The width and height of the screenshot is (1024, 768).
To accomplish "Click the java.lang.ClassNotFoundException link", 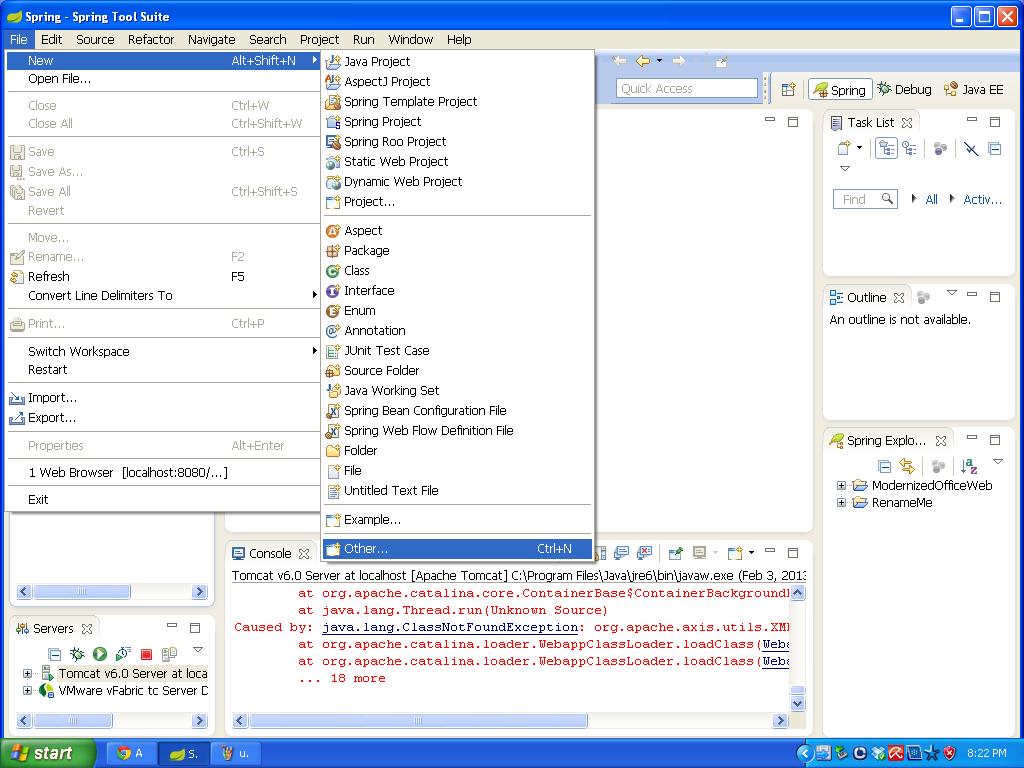I will click(x=450, y=627).
